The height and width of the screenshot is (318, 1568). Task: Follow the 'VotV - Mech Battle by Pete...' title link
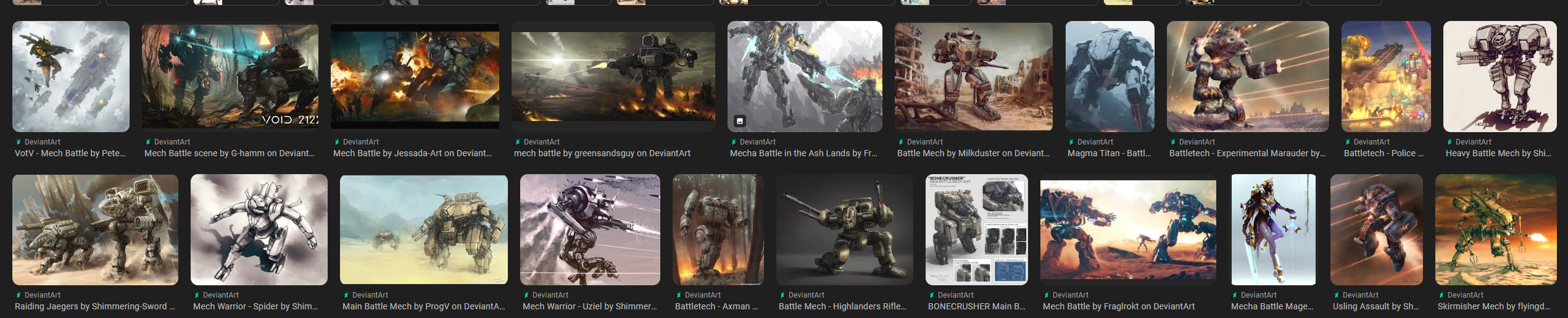[x=70, y=153]
